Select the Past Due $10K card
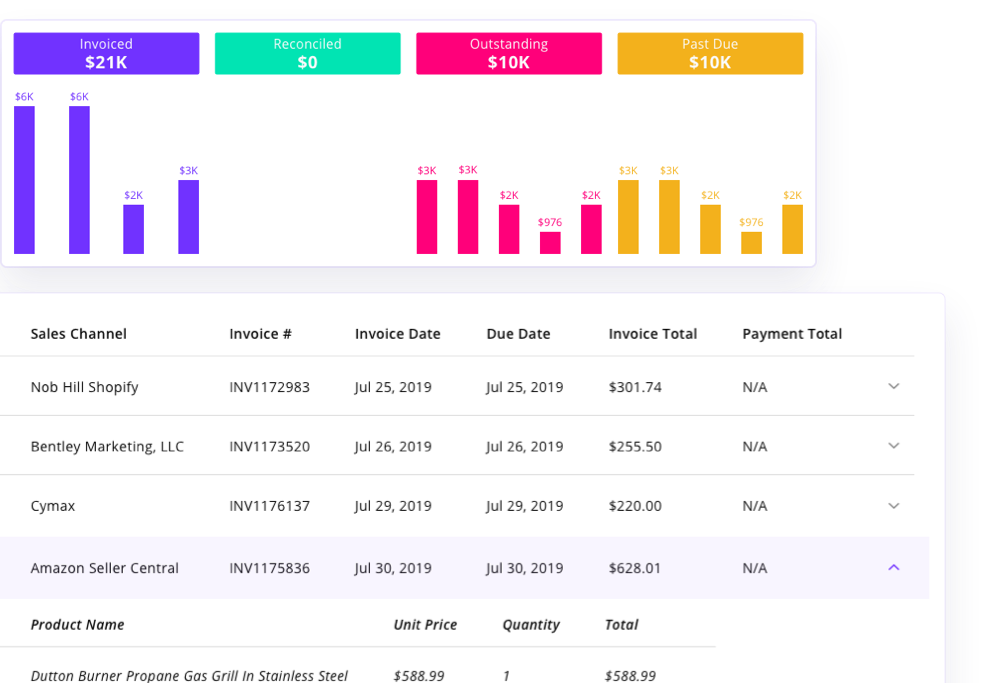This screenshot has width=987, height=683. [710, 53]
